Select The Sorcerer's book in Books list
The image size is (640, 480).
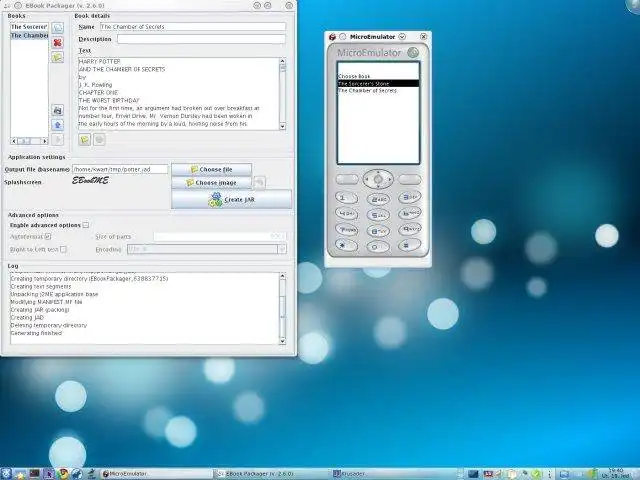point(29,27)
